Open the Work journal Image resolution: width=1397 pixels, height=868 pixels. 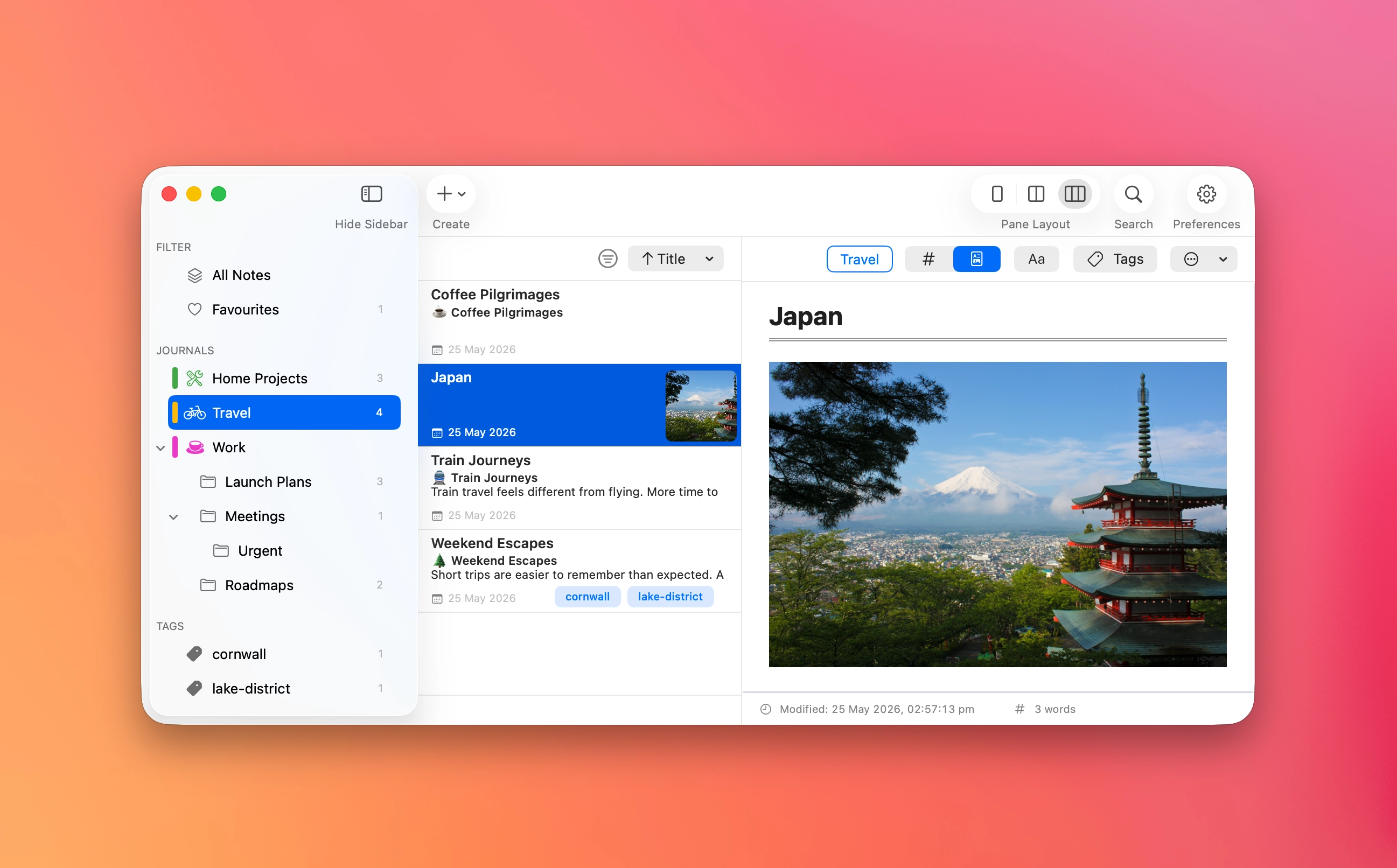[x=284, y=447]
